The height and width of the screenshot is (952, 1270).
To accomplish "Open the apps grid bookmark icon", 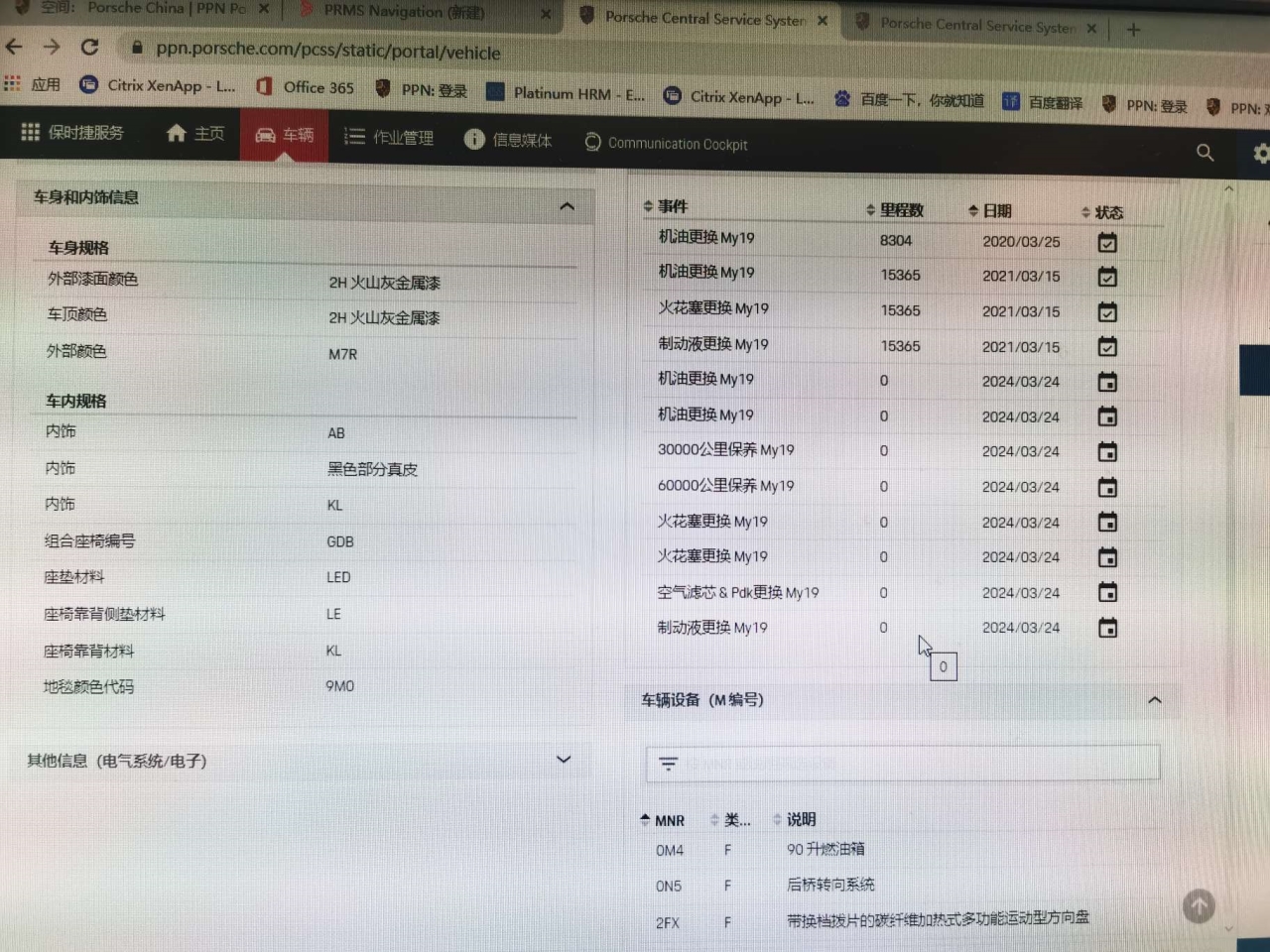I will (12, 83).
